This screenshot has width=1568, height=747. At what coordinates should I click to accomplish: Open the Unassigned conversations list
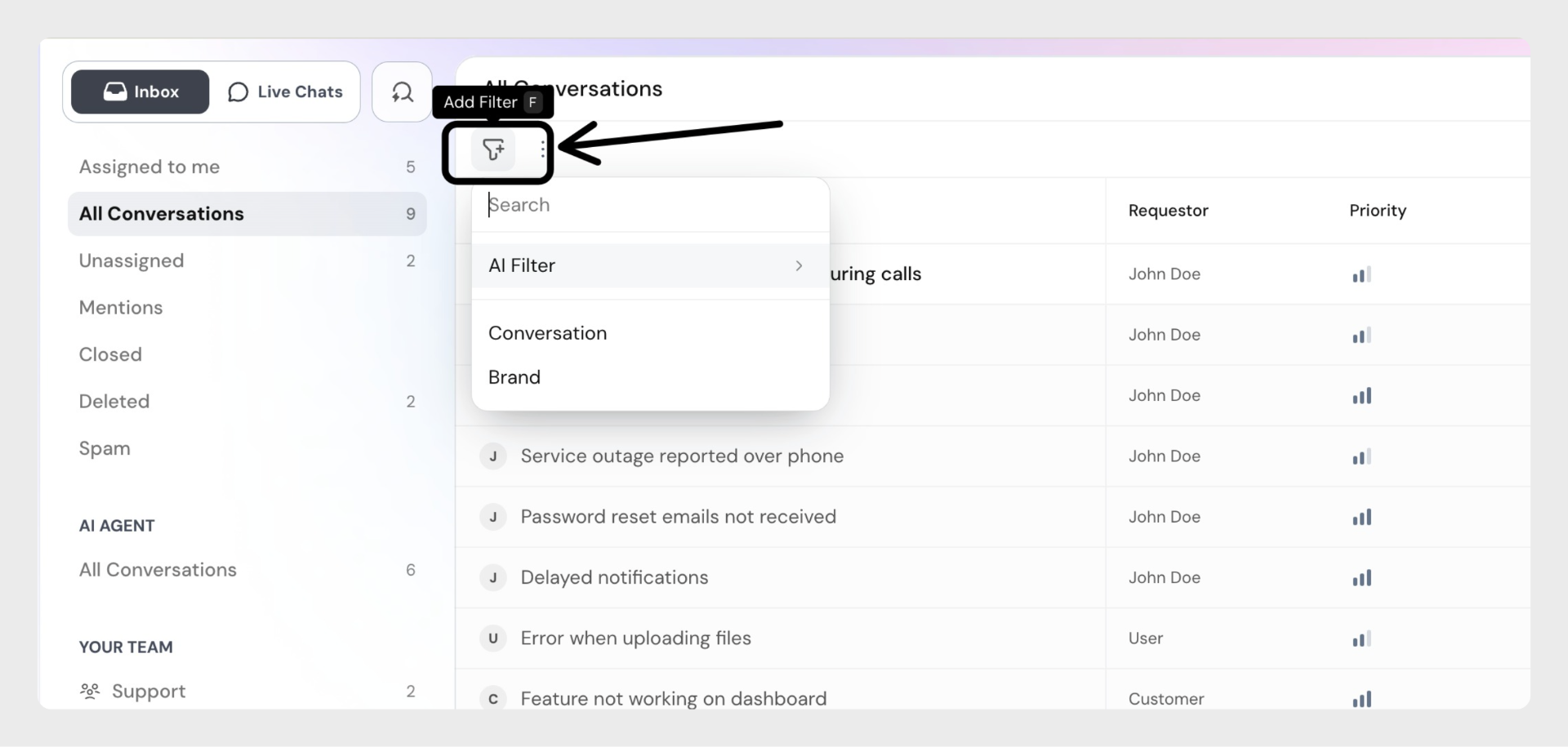pyautogui.click(x=131, y=261)
